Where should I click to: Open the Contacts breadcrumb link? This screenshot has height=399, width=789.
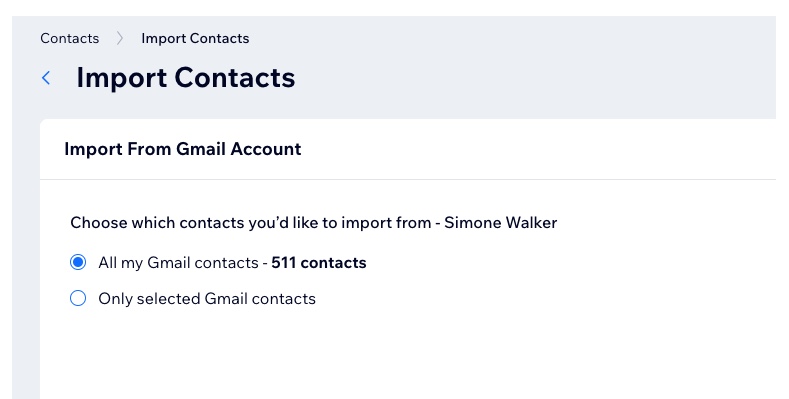point(69,38)
